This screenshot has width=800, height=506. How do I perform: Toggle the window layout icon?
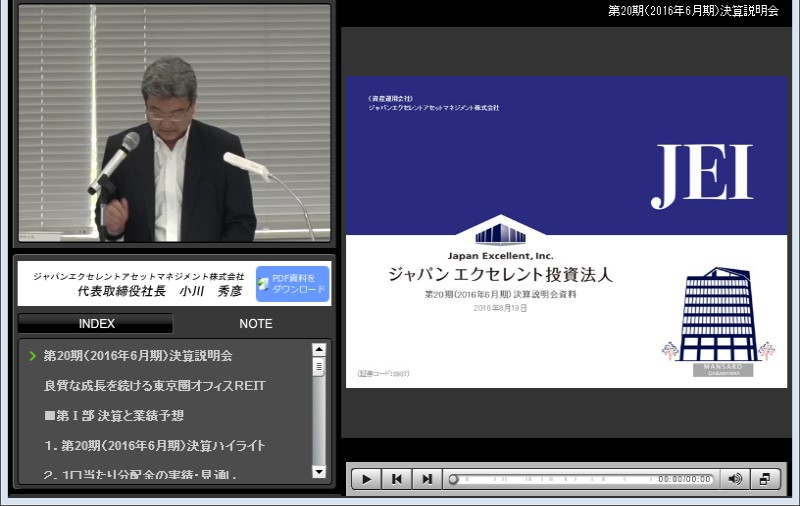point(765,479)
